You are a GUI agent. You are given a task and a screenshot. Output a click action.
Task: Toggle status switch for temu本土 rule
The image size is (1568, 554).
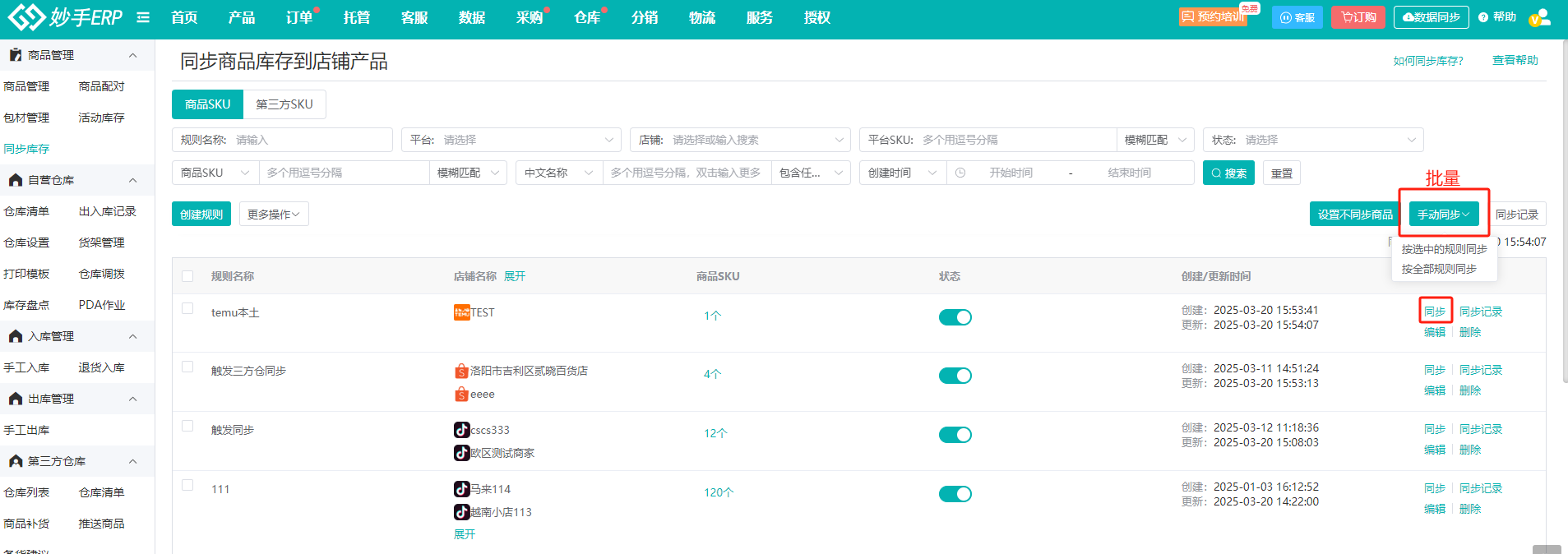point(955,317)
